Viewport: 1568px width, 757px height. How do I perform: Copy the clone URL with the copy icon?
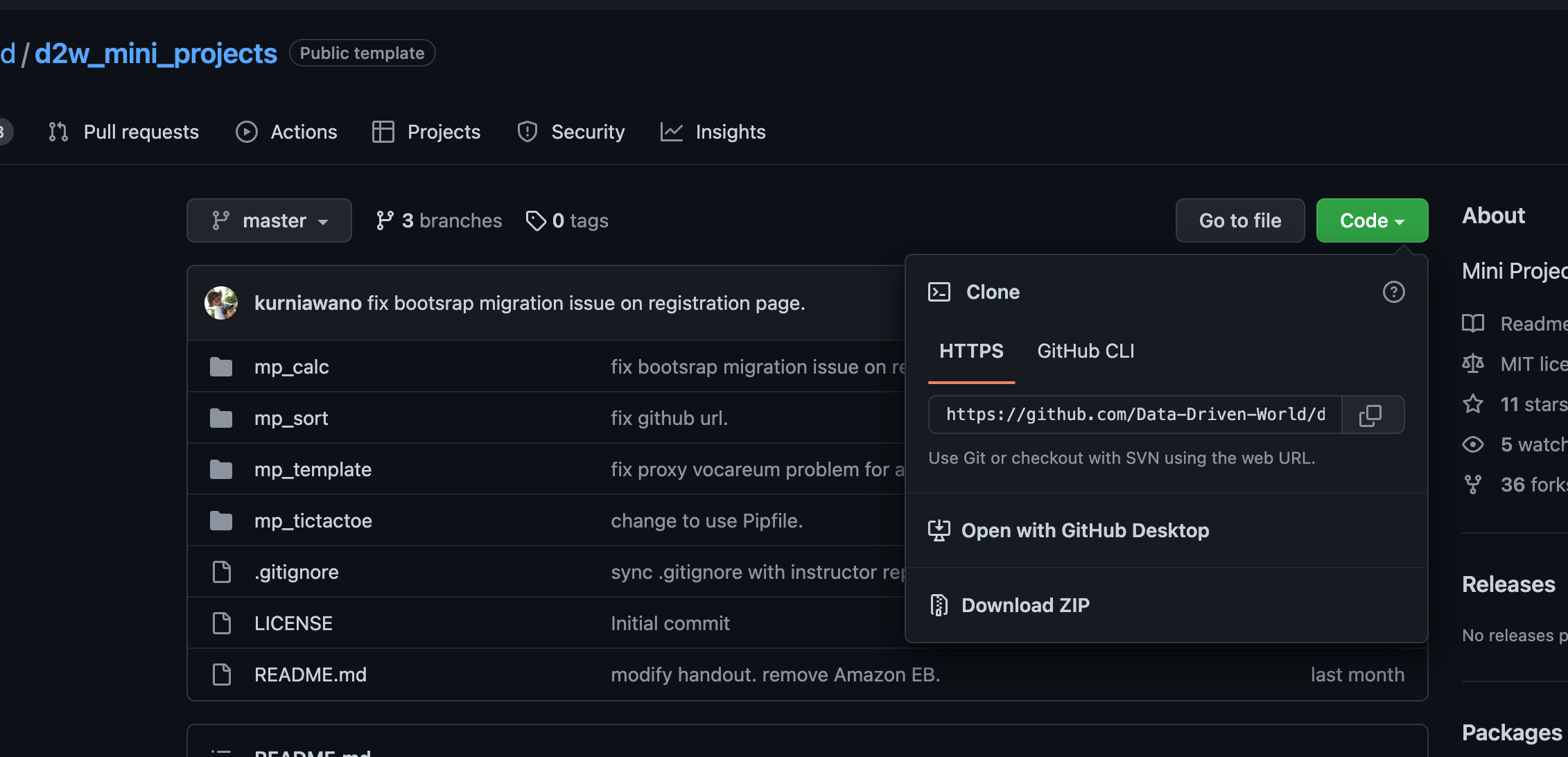(1371, 415)
